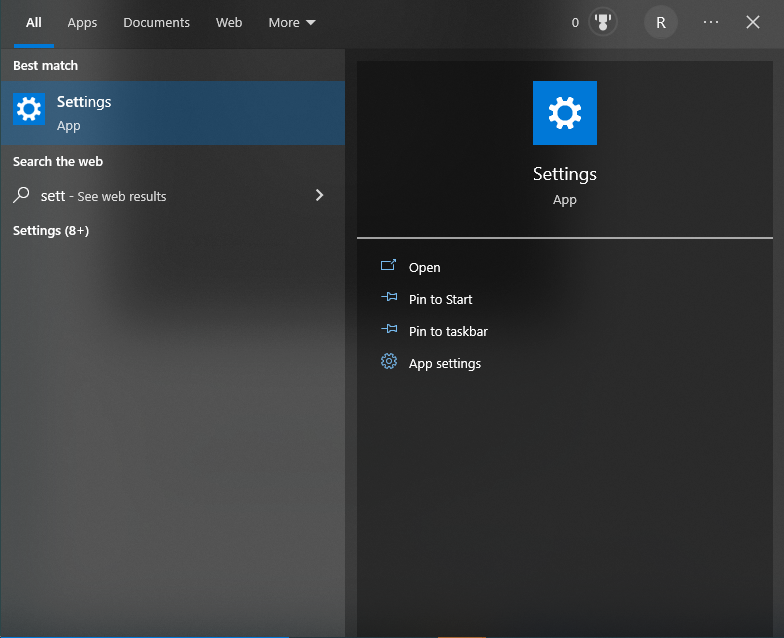Click the 'Best match' heading
This screenshot has height=638, width=784.
pos(46,66)
